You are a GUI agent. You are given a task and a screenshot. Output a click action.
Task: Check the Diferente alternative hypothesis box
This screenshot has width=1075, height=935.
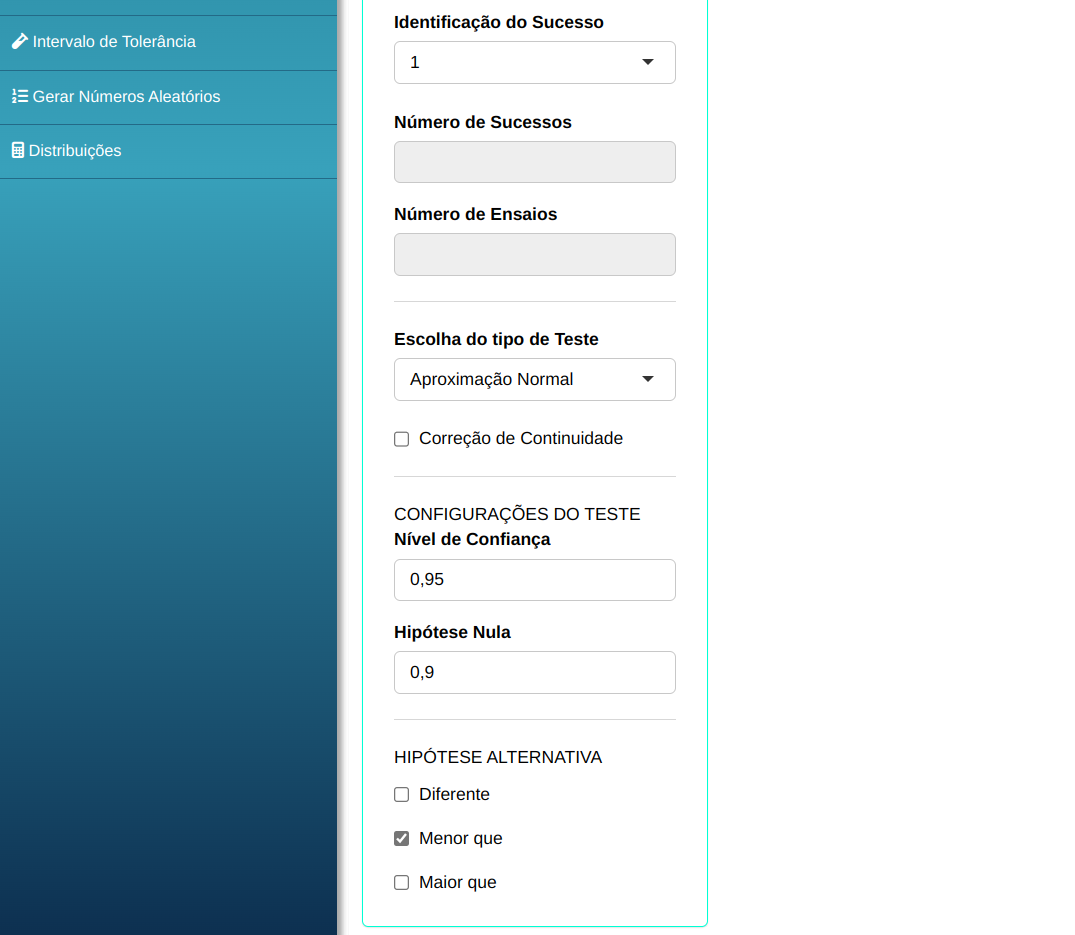click(x=402, y=795)
